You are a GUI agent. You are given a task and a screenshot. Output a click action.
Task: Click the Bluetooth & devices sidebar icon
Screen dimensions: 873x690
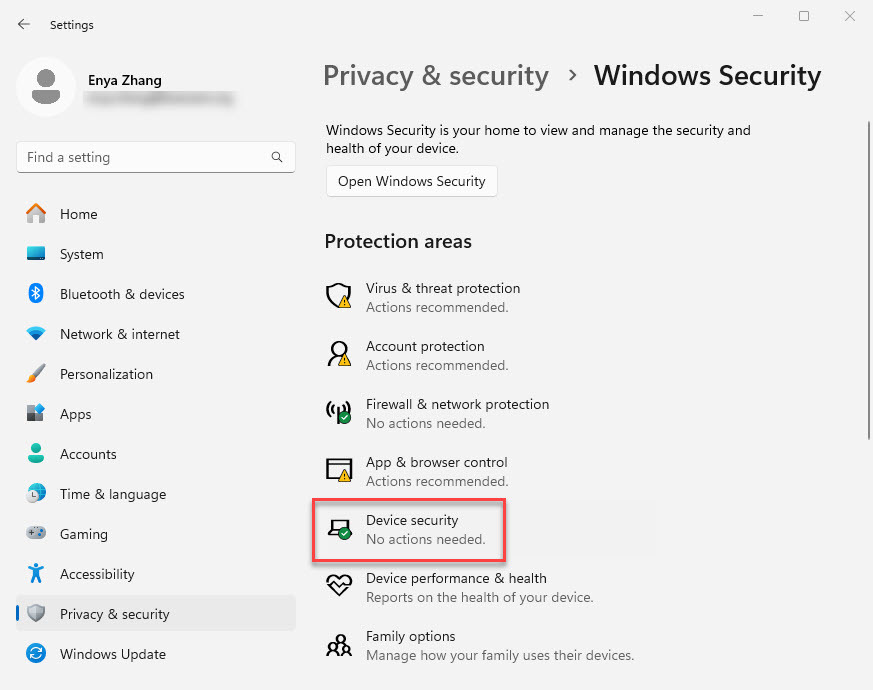coord(36,294)
